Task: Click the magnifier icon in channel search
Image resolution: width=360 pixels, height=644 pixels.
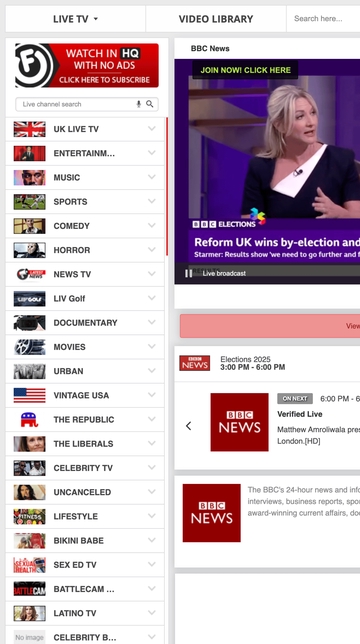Action: pyautogui.click(x=150, y=104)
